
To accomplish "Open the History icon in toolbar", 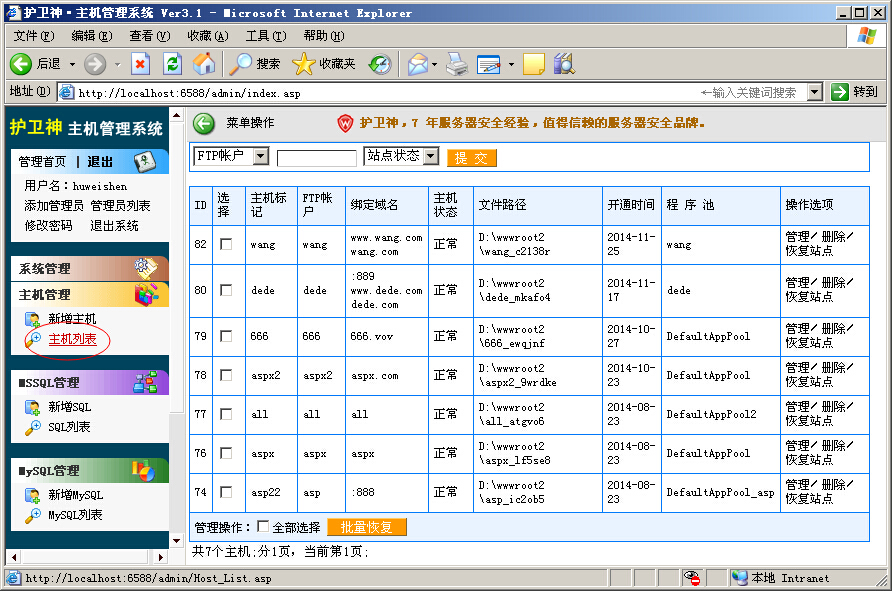I will pyautogui.click(x=380, y=64).
